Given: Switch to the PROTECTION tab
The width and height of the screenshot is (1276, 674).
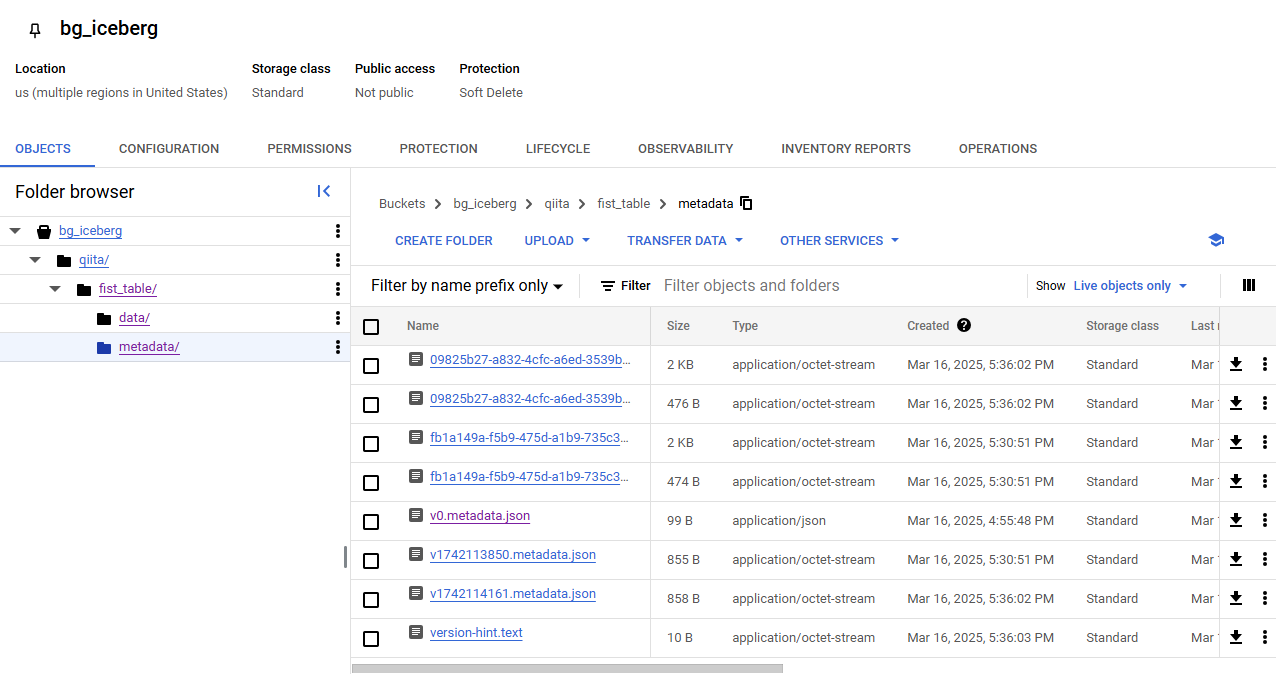Looking at the screenshot, I should [x=439, y=149].
